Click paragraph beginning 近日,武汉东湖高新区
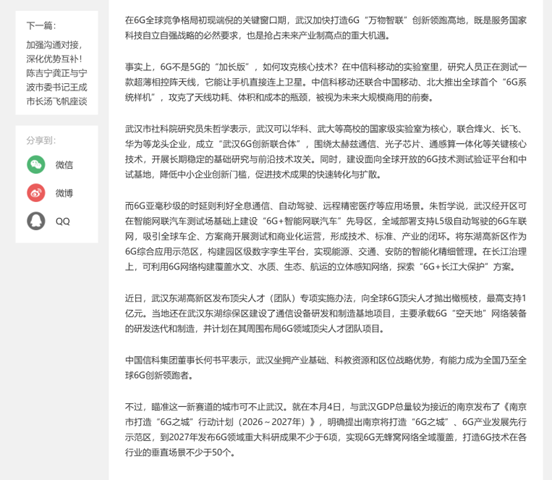This screenshot has width=552, height=480. click(x=326, y=313)
